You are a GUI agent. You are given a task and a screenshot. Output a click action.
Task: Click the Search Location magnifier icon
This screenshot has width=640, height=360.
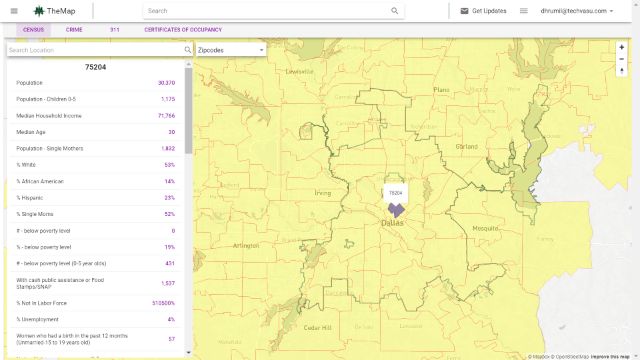(187, 50)
